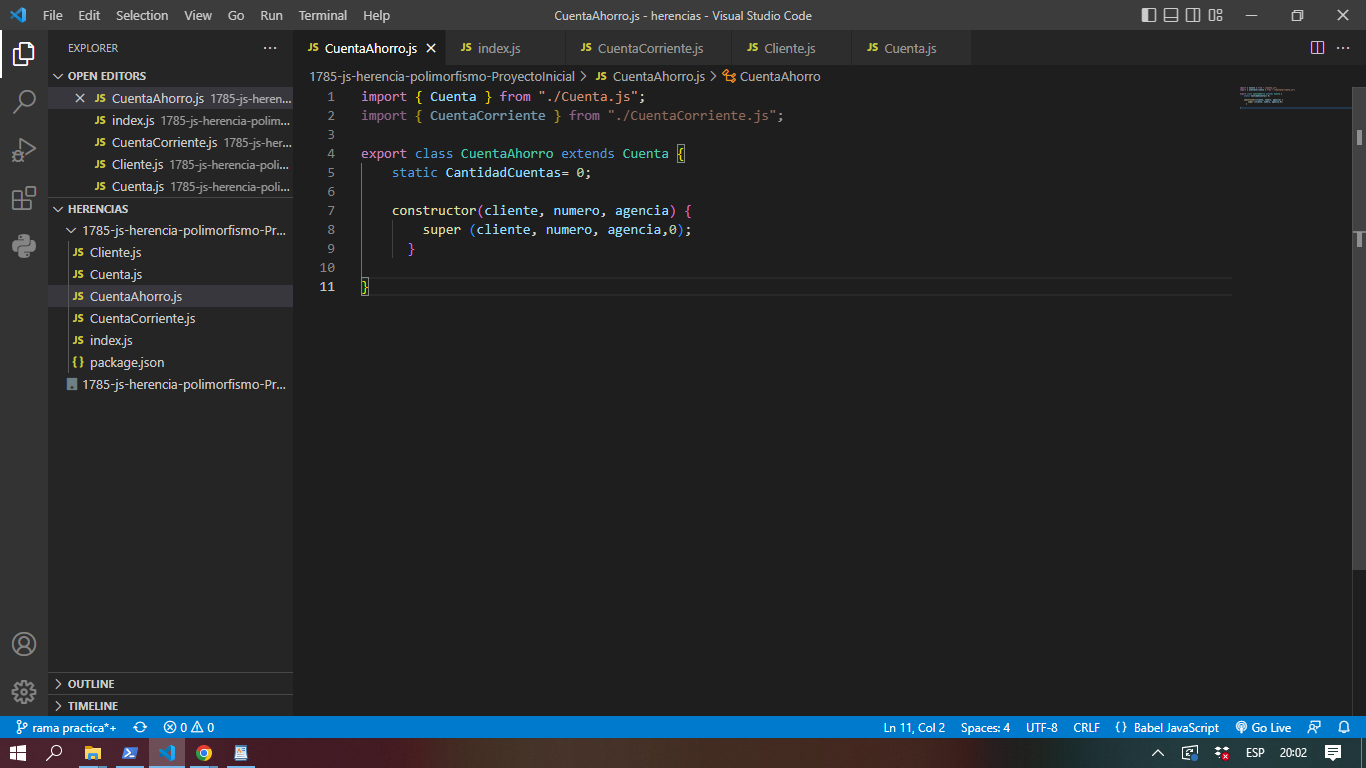Screen dimensions: 1366x768
Task: Switch to Cliente.js editor tab
Action: 791,48
